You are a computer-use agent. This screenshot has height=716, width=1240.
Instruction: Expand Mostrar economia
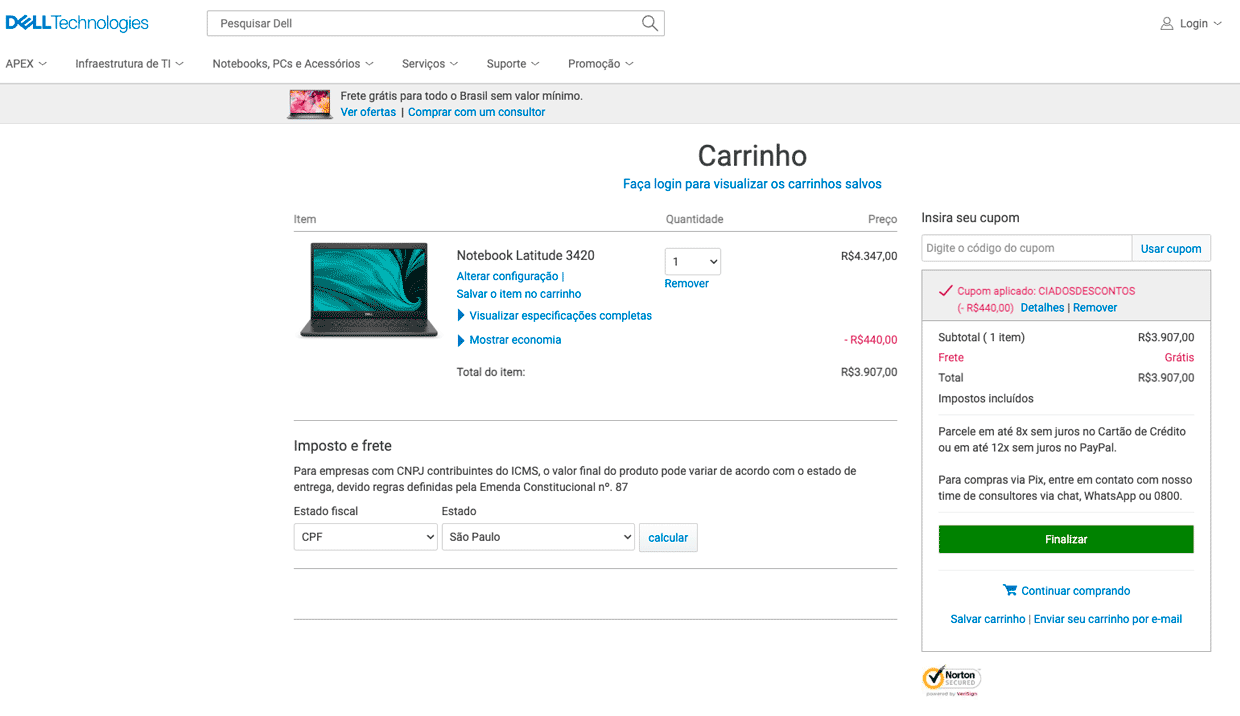tap(509, 340)
